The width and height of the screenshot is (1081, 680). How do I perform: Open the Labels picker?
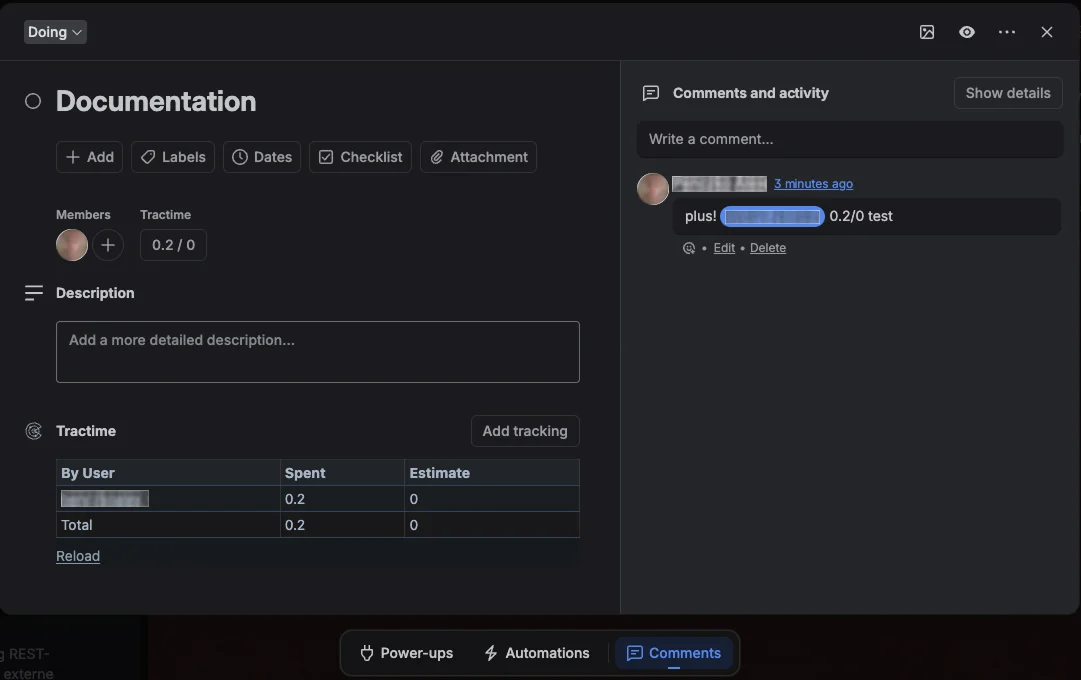point(173,157)
